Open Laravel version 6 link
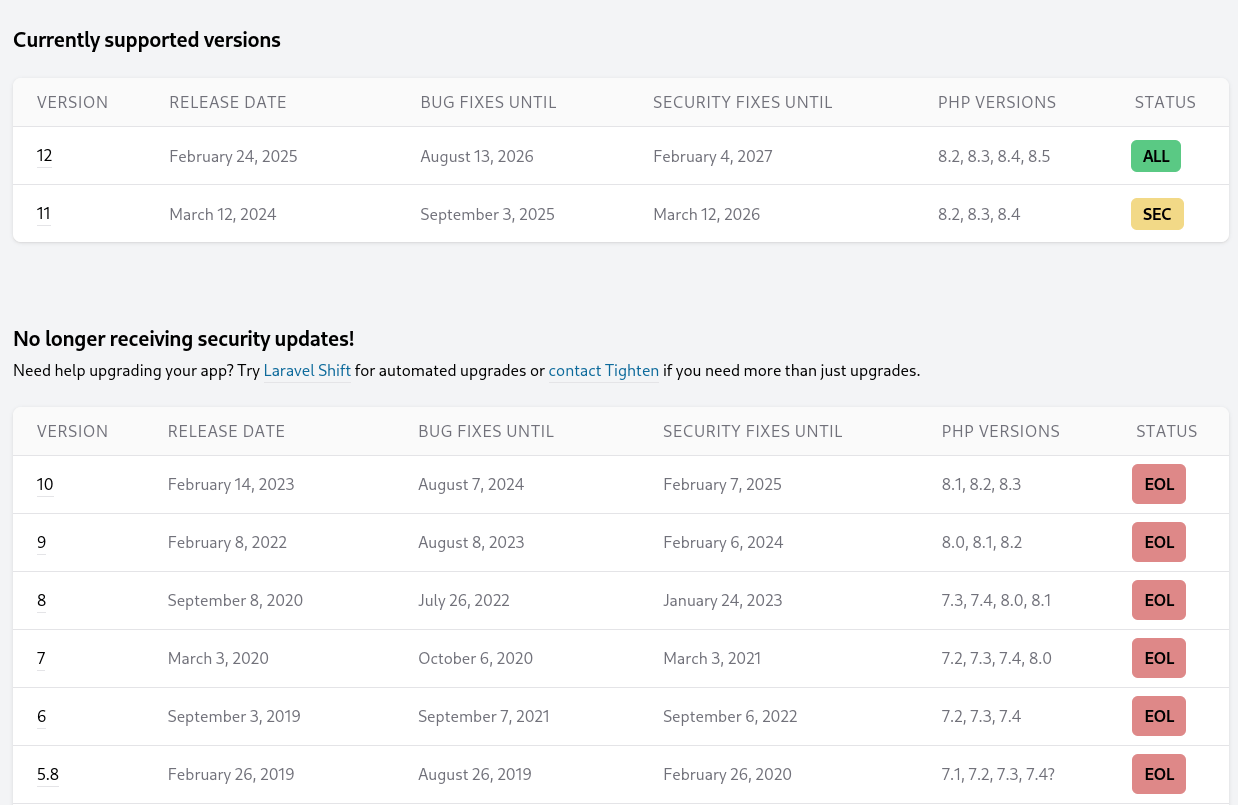Viewport: 1238px width, 805px height. pos(41,717)
